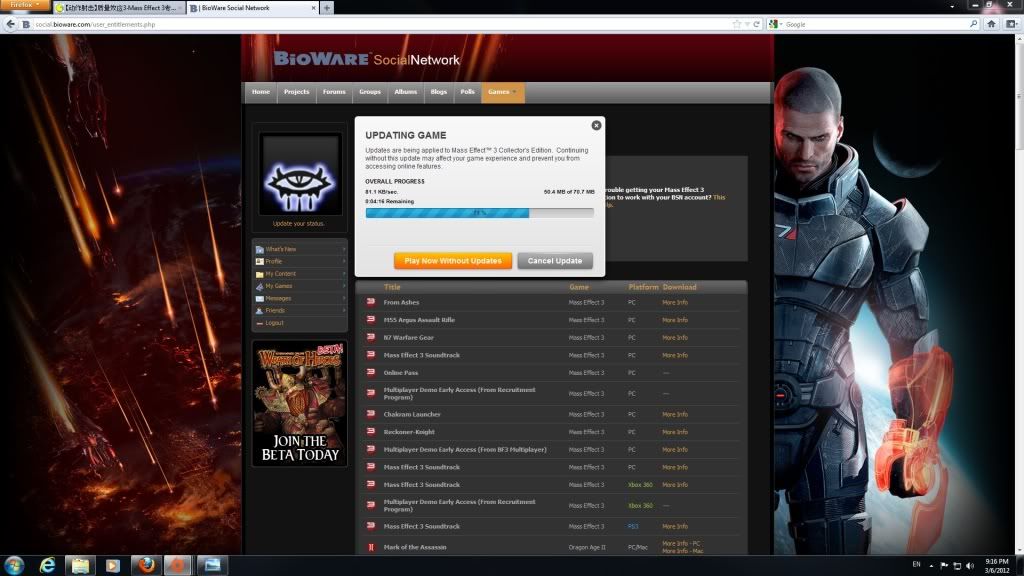Open the Games dropdown tab
The width and height of the screenshot is (1024, 576).
coord(502,92)
